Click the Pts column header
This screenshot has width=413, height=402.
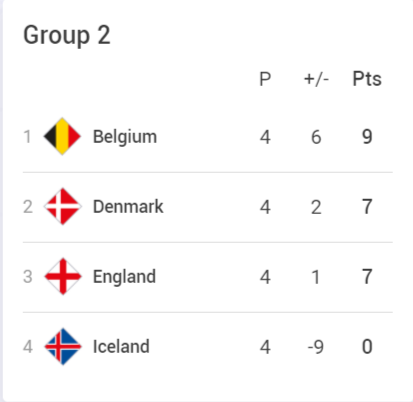(367, 79)
